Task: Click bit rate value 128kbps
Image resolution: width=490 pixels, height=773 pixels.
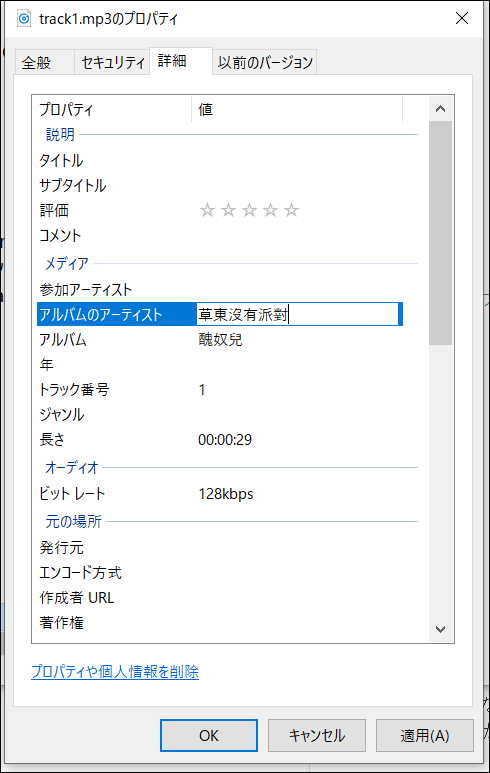Action: coord(226,493)
